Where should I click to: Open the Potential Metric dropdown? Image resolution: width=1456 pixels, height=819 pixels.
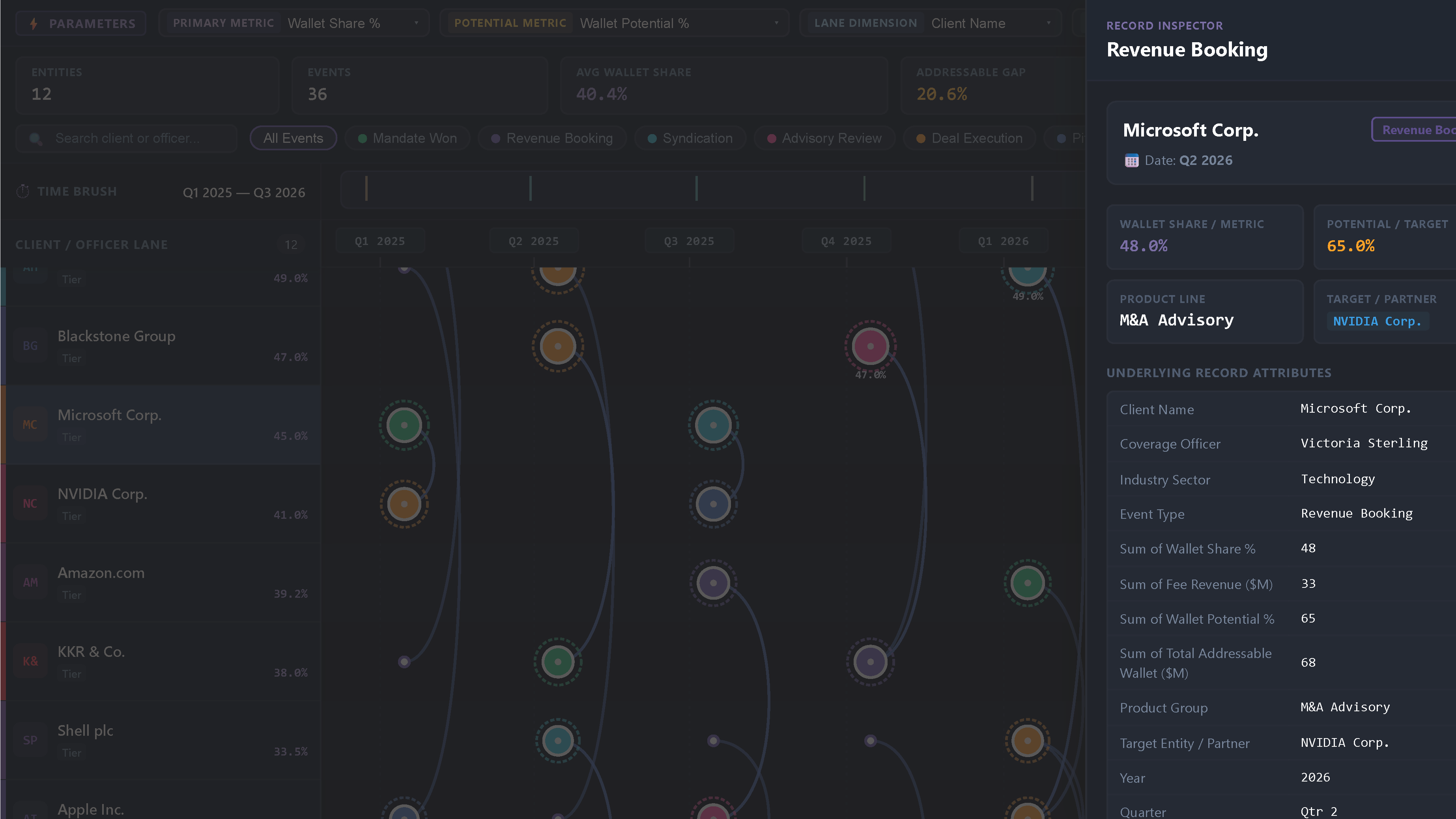click(614, 23)
